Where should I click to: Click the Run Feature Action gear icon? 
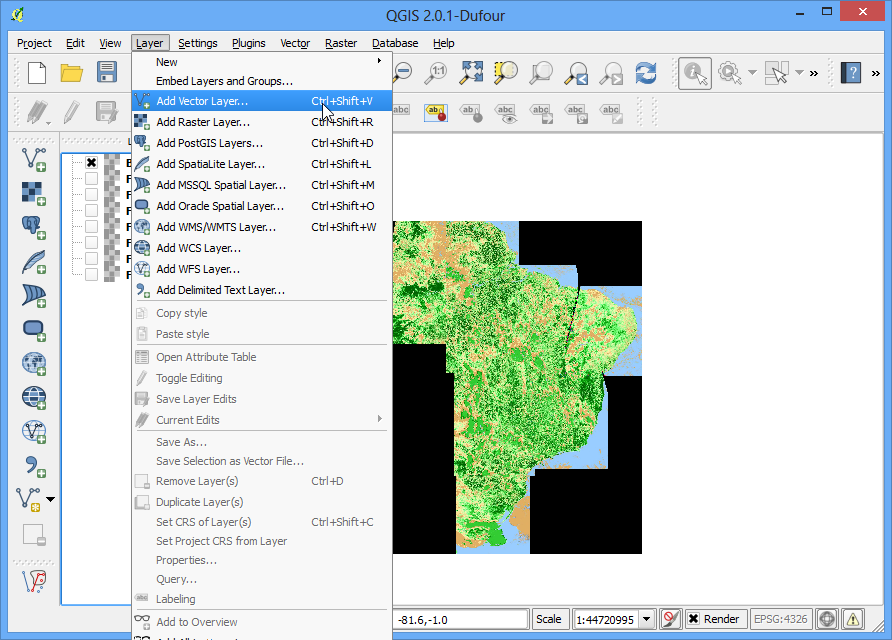(x=729, y=73)
